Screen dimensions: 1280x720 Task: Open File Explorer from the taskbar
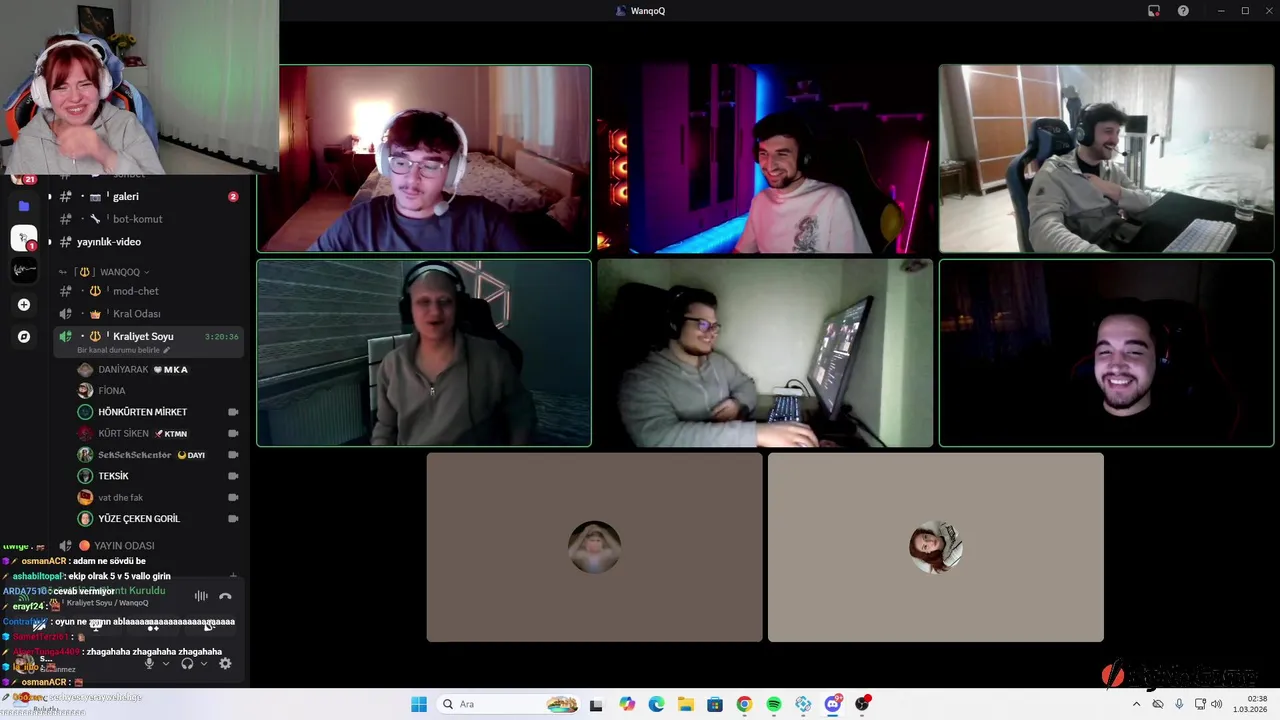686,704
